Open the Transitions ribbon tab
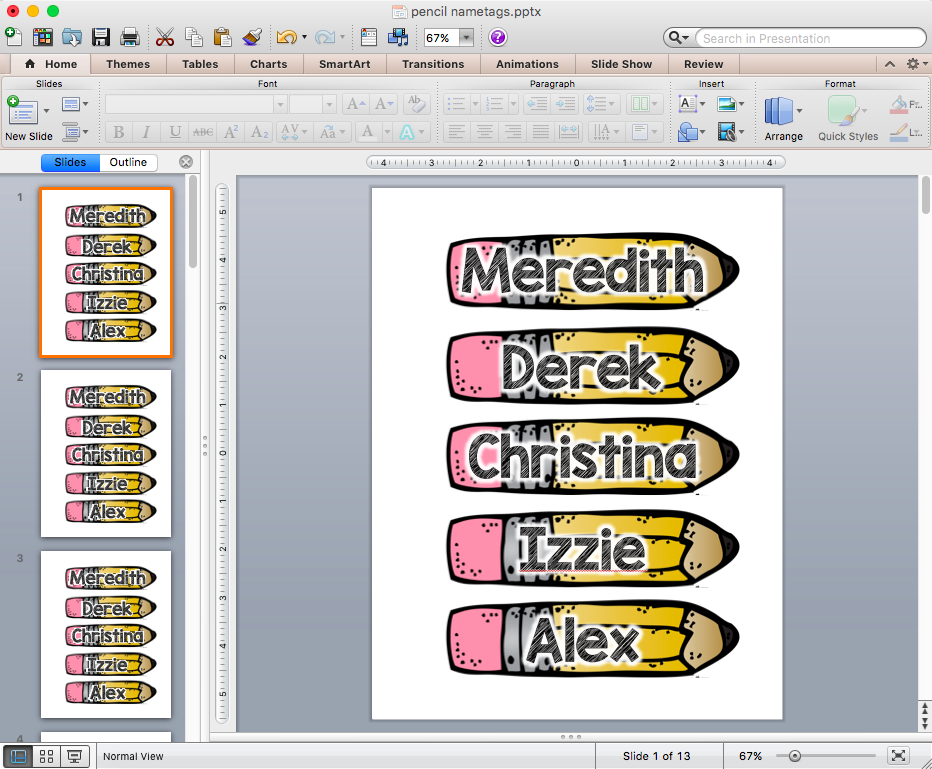The width and height of the screenshot is (932, 769). pos(433,64)
